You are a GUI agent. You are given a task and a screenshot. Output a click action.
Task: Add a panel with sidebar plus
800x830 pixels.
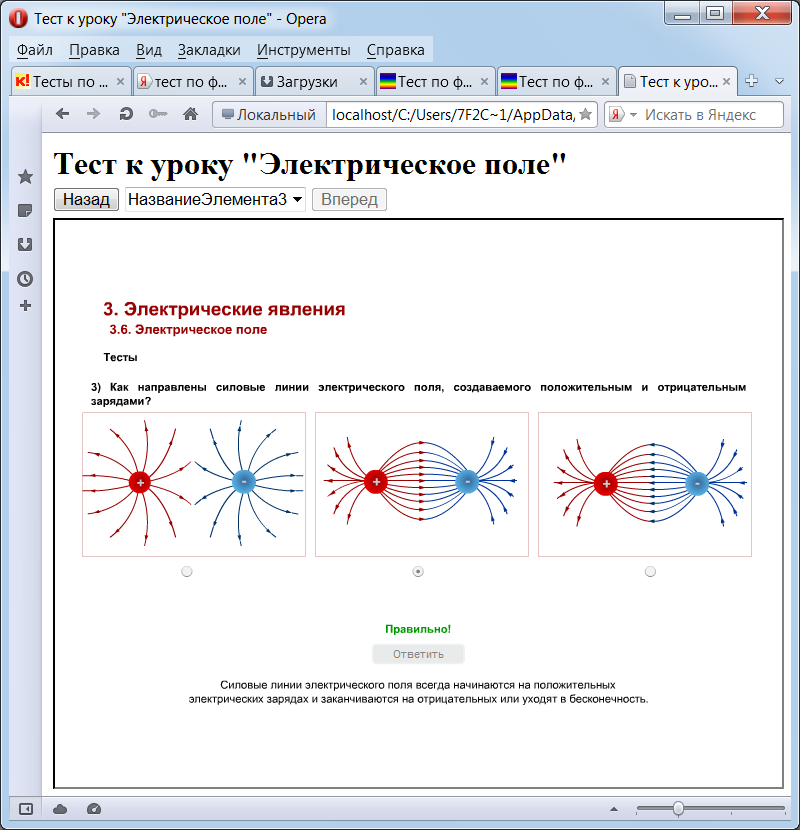pos(25,305)
